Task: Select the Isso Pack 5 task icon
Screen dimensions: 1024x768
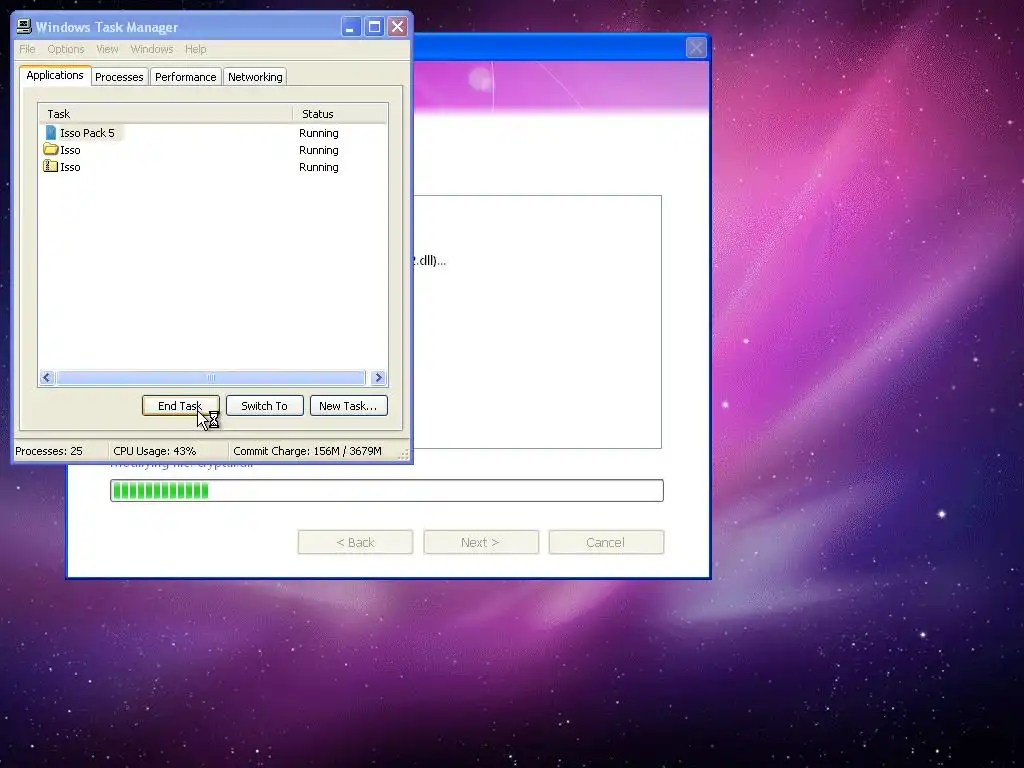Action: click(x=51, y=133)
